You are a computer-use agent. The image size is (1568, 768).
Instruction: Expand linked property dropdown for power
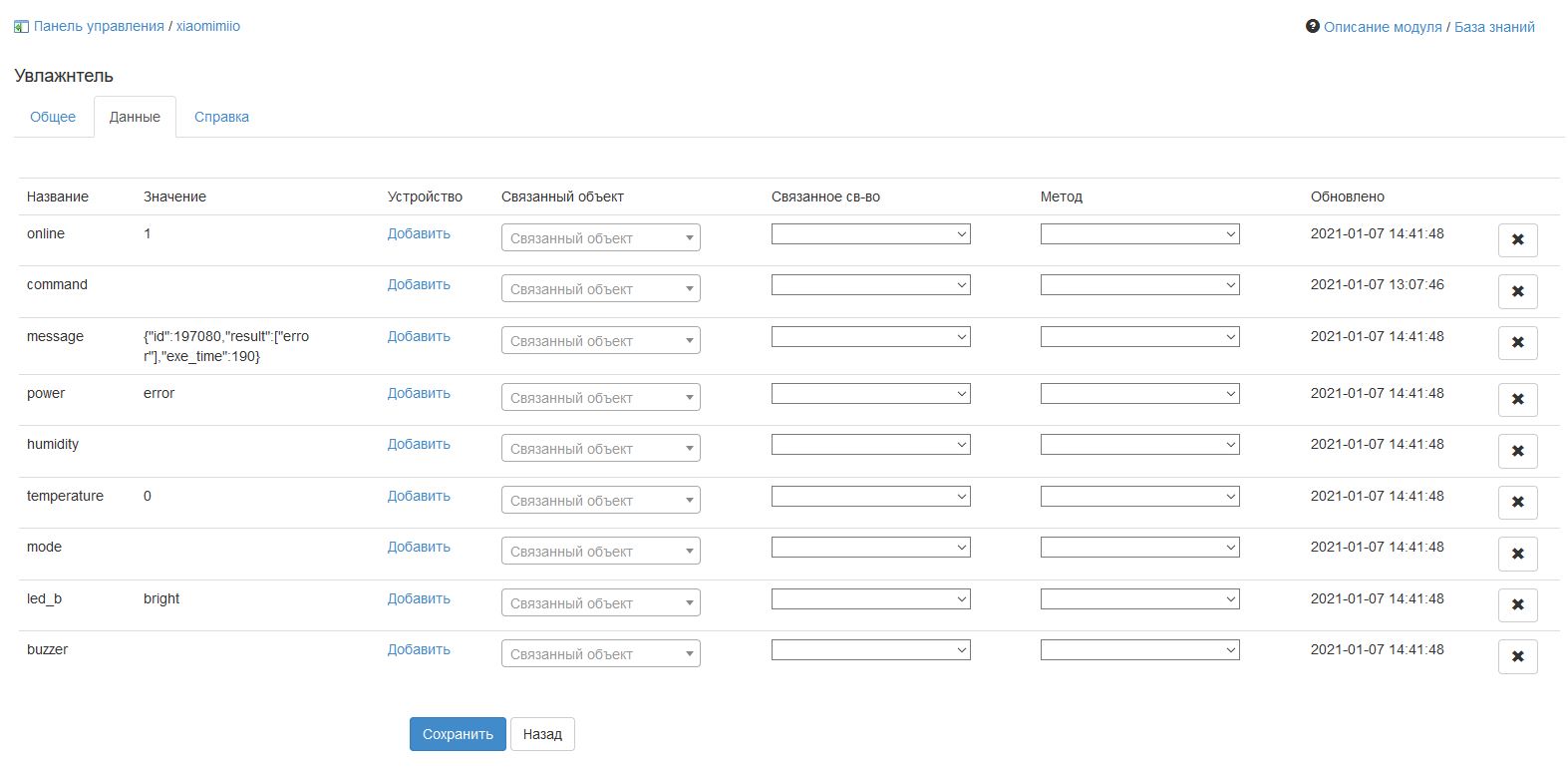pos(870,394)
